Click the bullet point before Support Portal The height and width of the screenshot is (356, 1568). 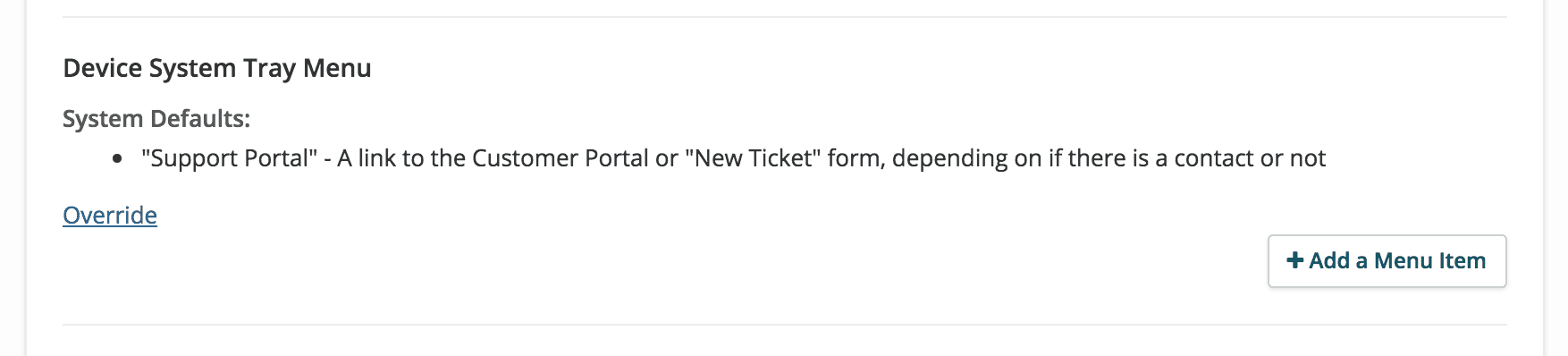click(x=118, y=159)
